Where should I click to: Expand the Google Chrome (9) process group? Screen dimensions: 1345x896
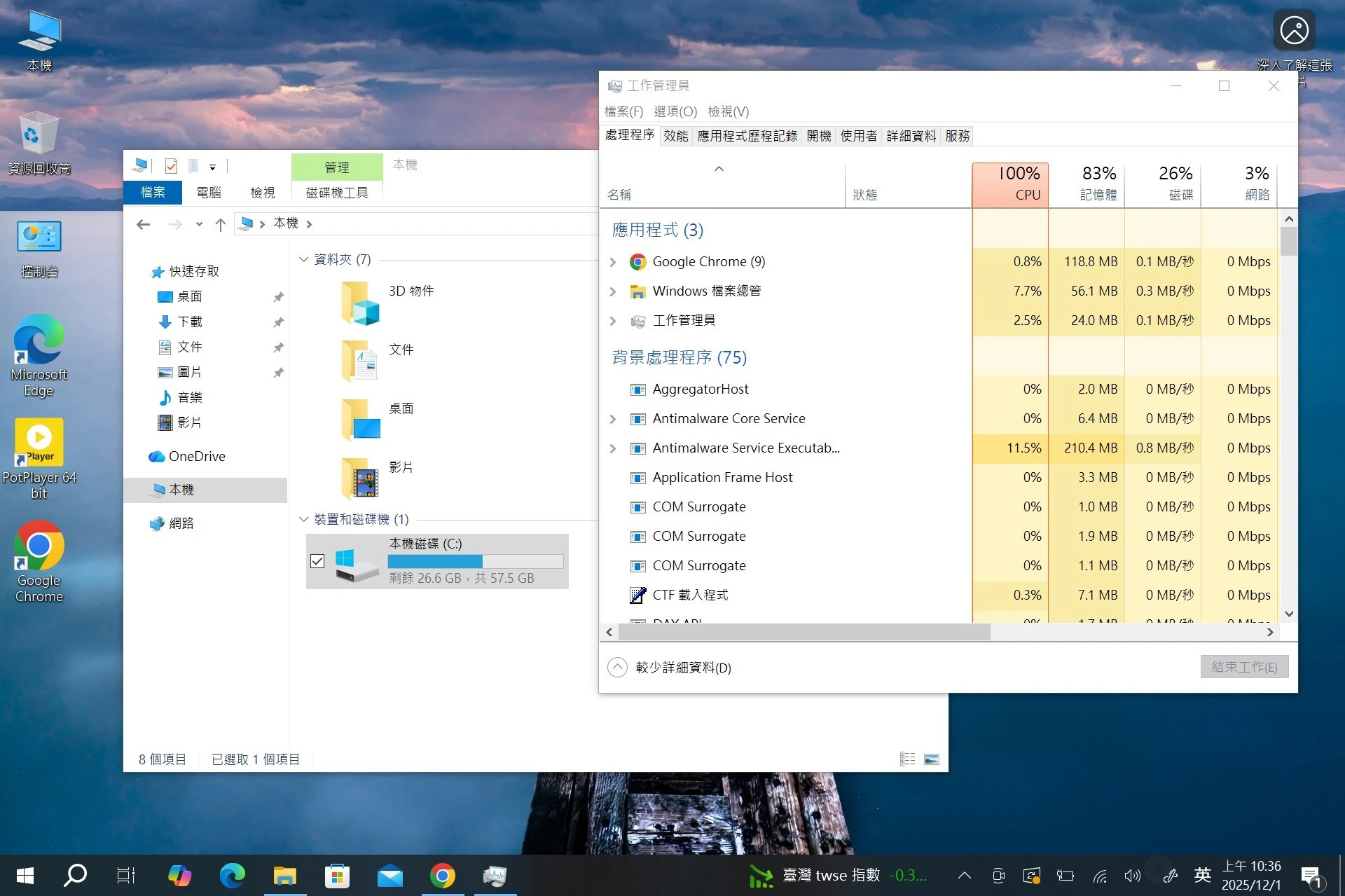coord(613,262)
